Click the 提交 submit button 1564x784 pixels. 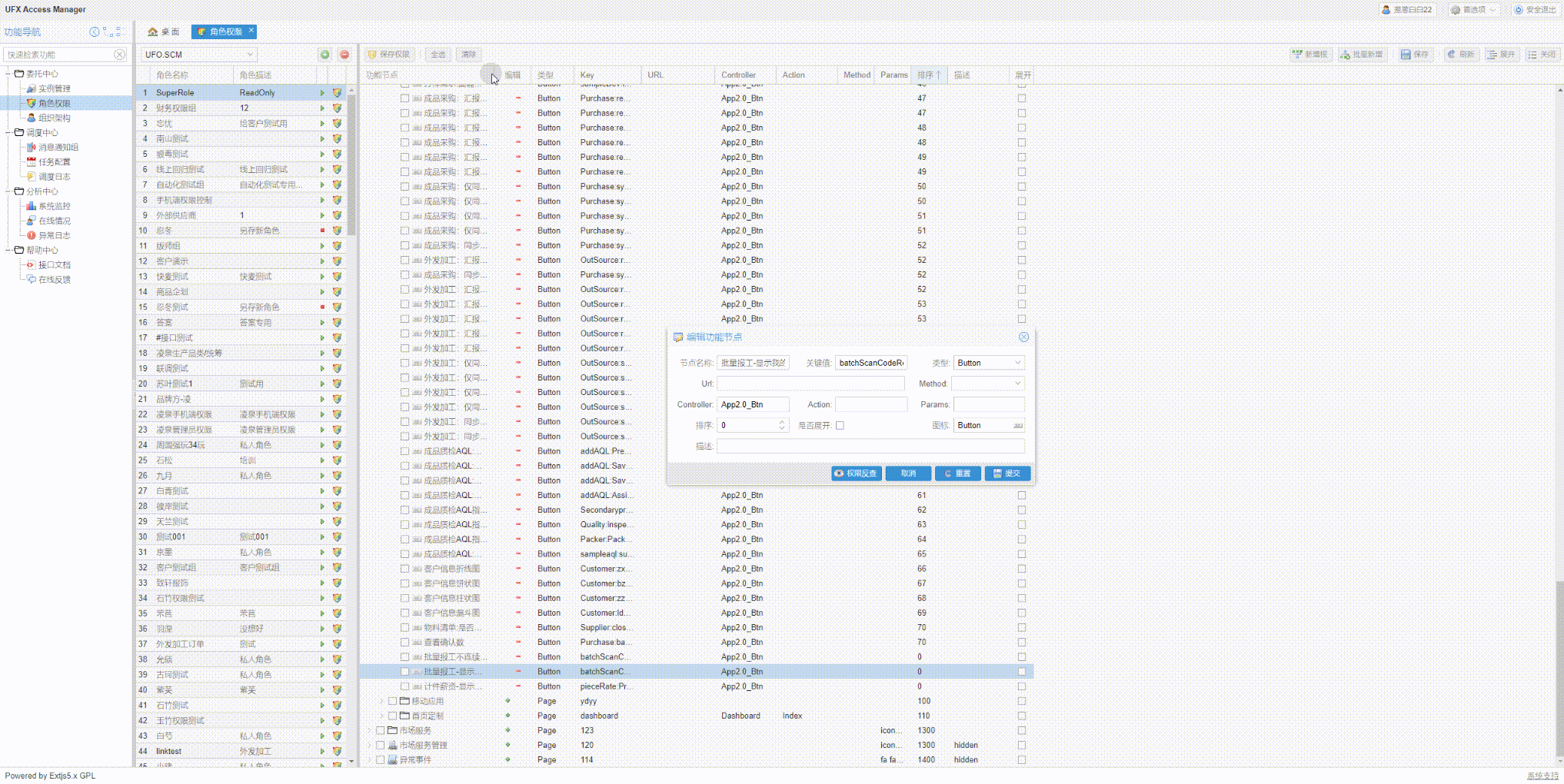click(x=1007, y=473)
